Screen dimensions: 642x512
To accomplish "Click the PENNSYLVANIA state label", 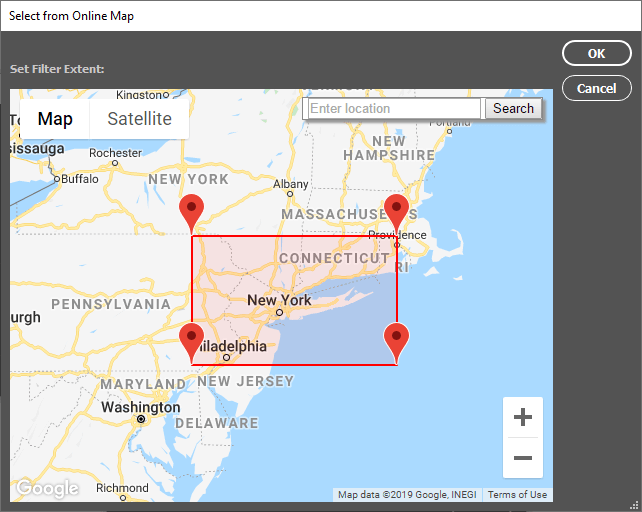I will coord(111,304).
